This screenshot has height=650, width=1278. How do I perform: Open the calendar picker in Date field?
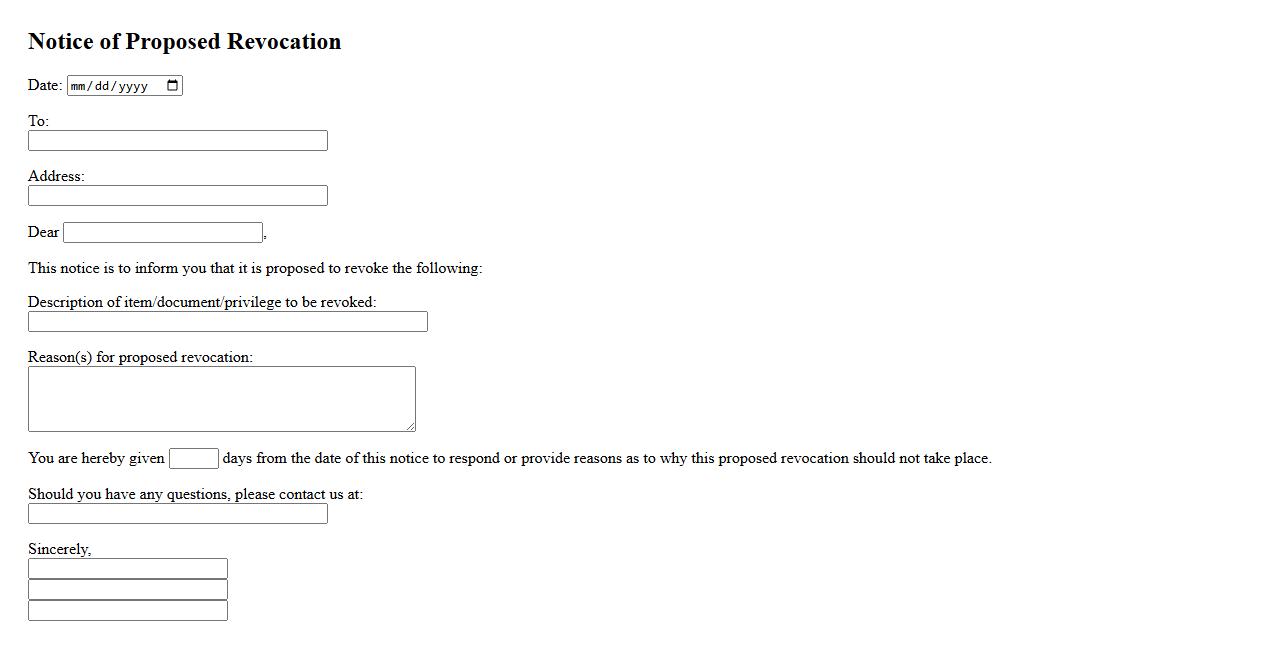[173, 85]
